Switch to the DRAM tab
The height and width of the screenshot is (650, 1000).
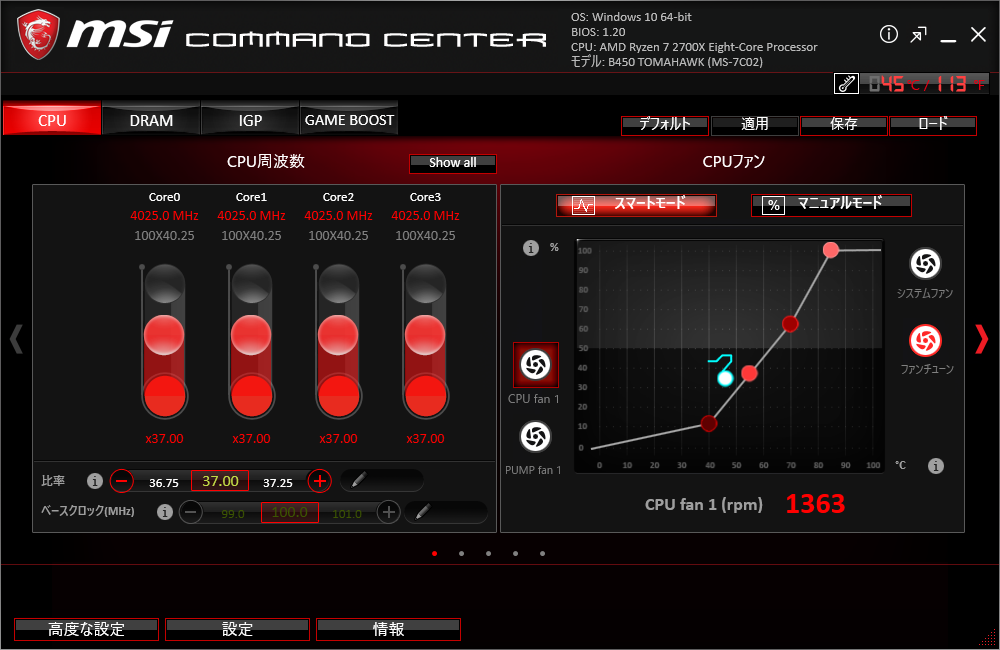point(151,120)
